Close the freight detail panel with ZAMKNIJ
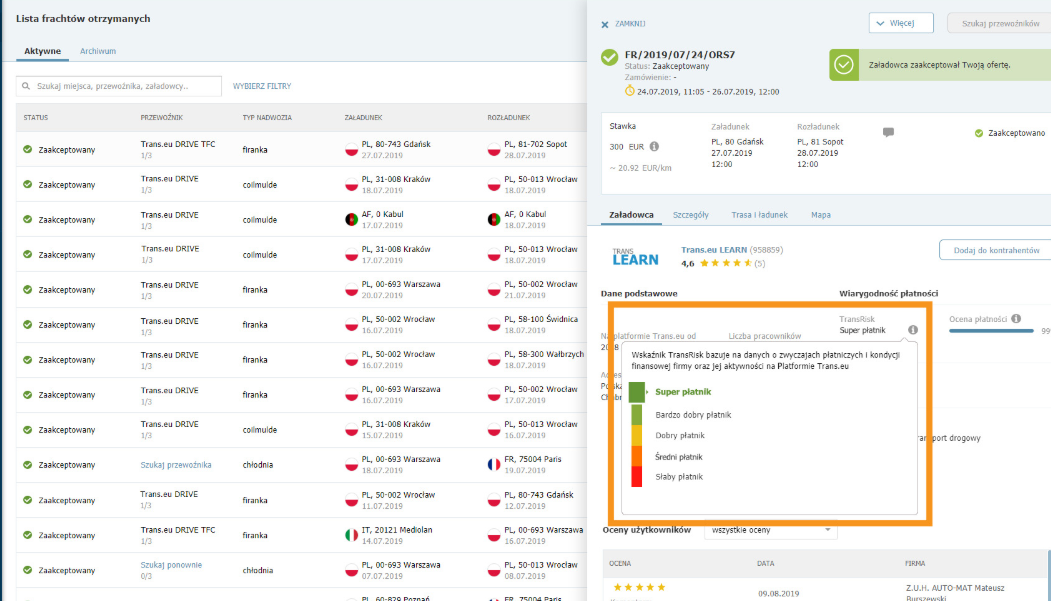1051x601 pixels. [x=623, y=24]
